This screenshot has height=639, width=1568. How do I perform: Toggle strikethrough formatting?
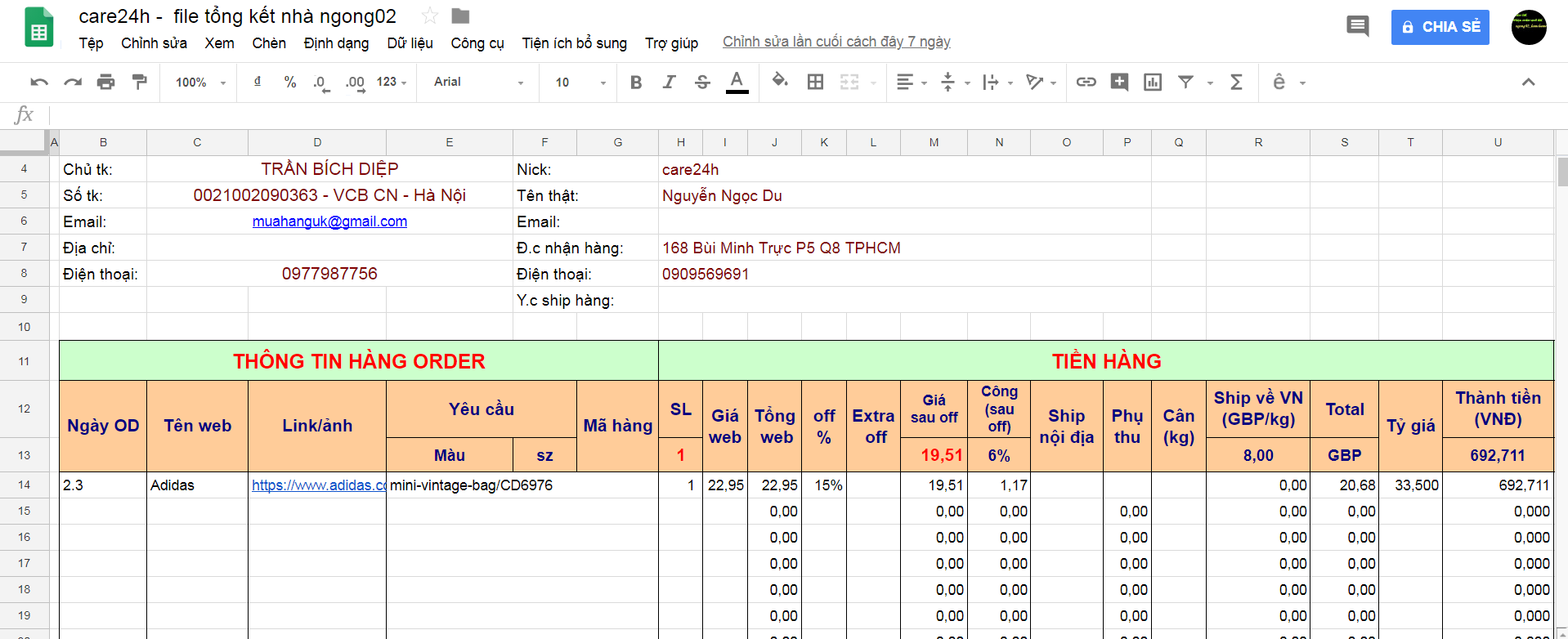coord(702,82)
